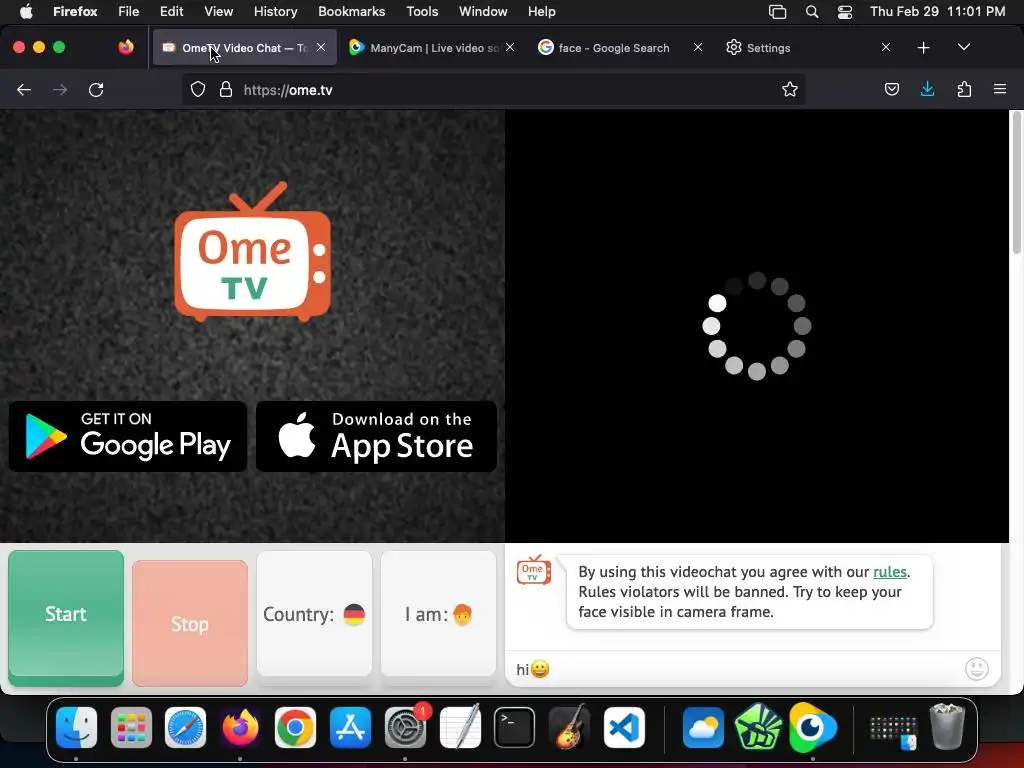Click the Firefox back arrow button
This screenshot has width=1024, height=768.
[24, 89]
